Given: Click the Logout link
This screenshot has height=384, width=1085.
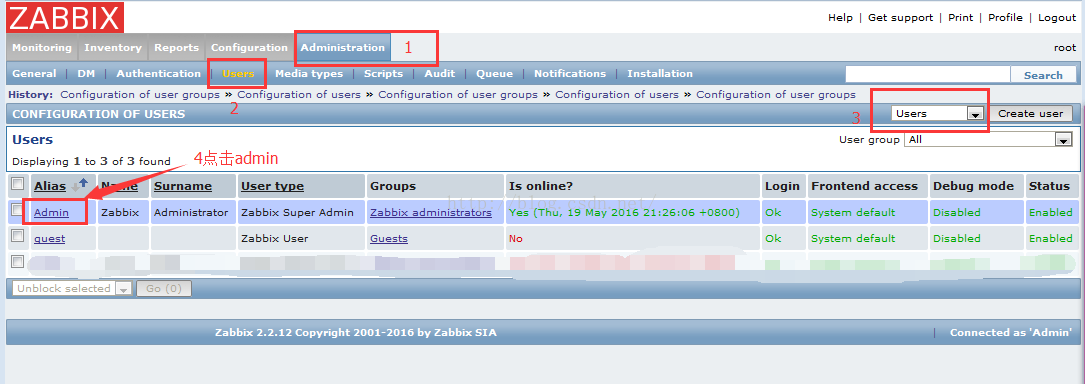Looking at the screenshot, I should point(1057,17).
